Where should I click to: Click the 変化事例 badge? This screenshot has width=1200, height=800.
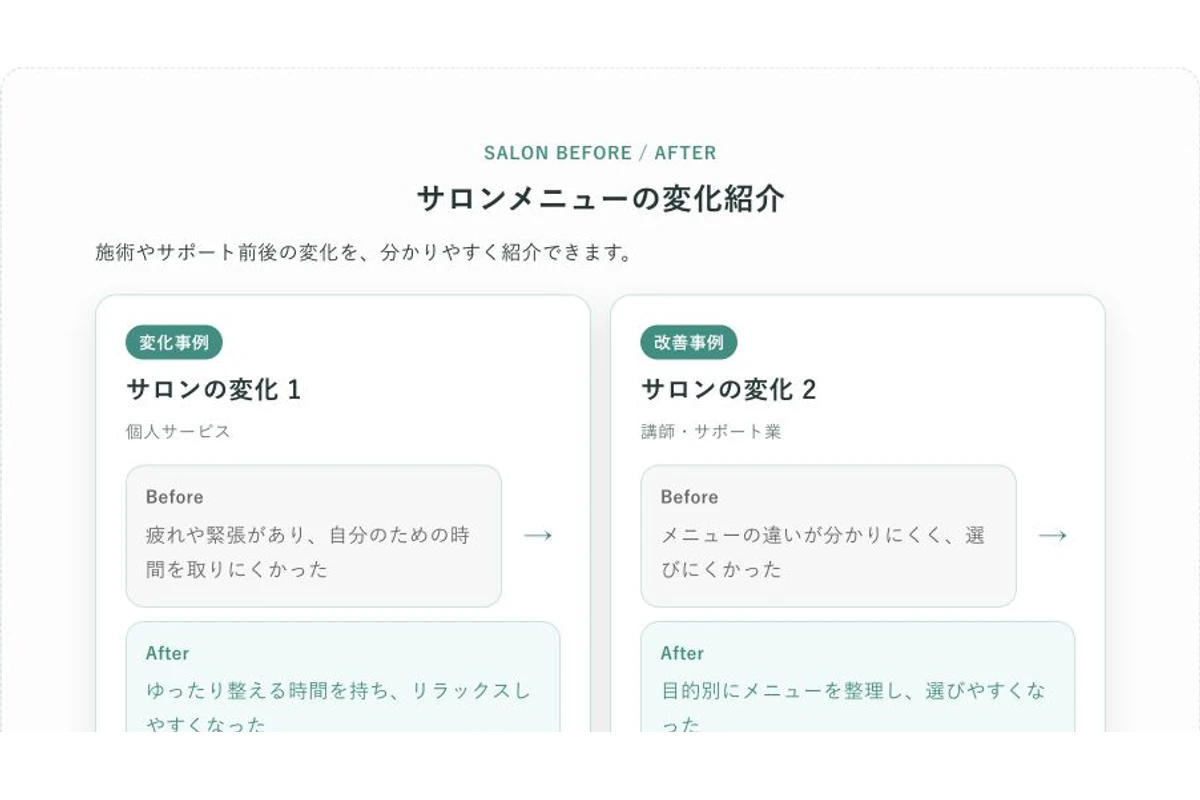click(174, 342)
